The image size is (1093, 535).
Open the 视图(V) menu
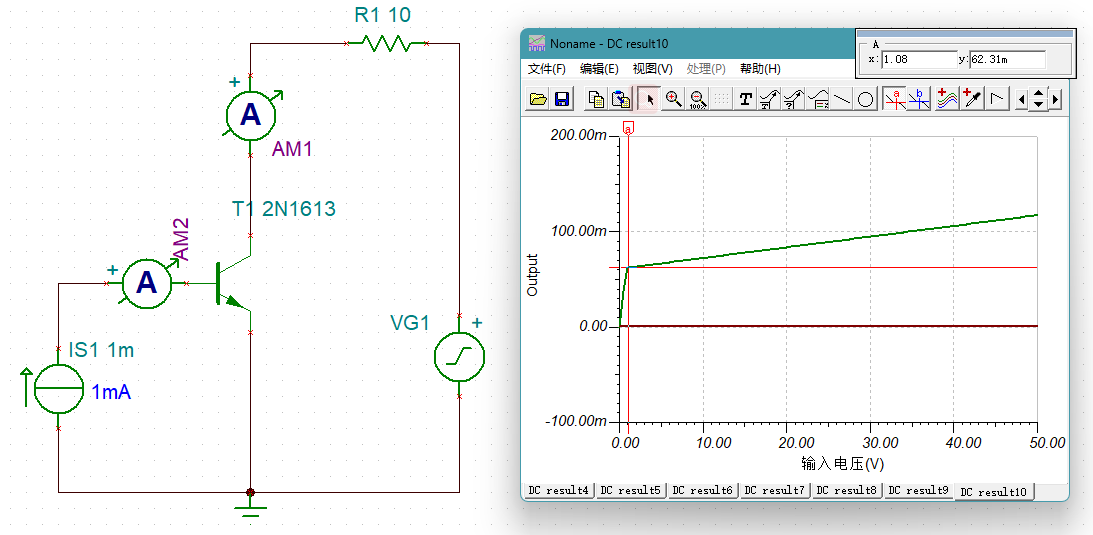pos(652,69)
